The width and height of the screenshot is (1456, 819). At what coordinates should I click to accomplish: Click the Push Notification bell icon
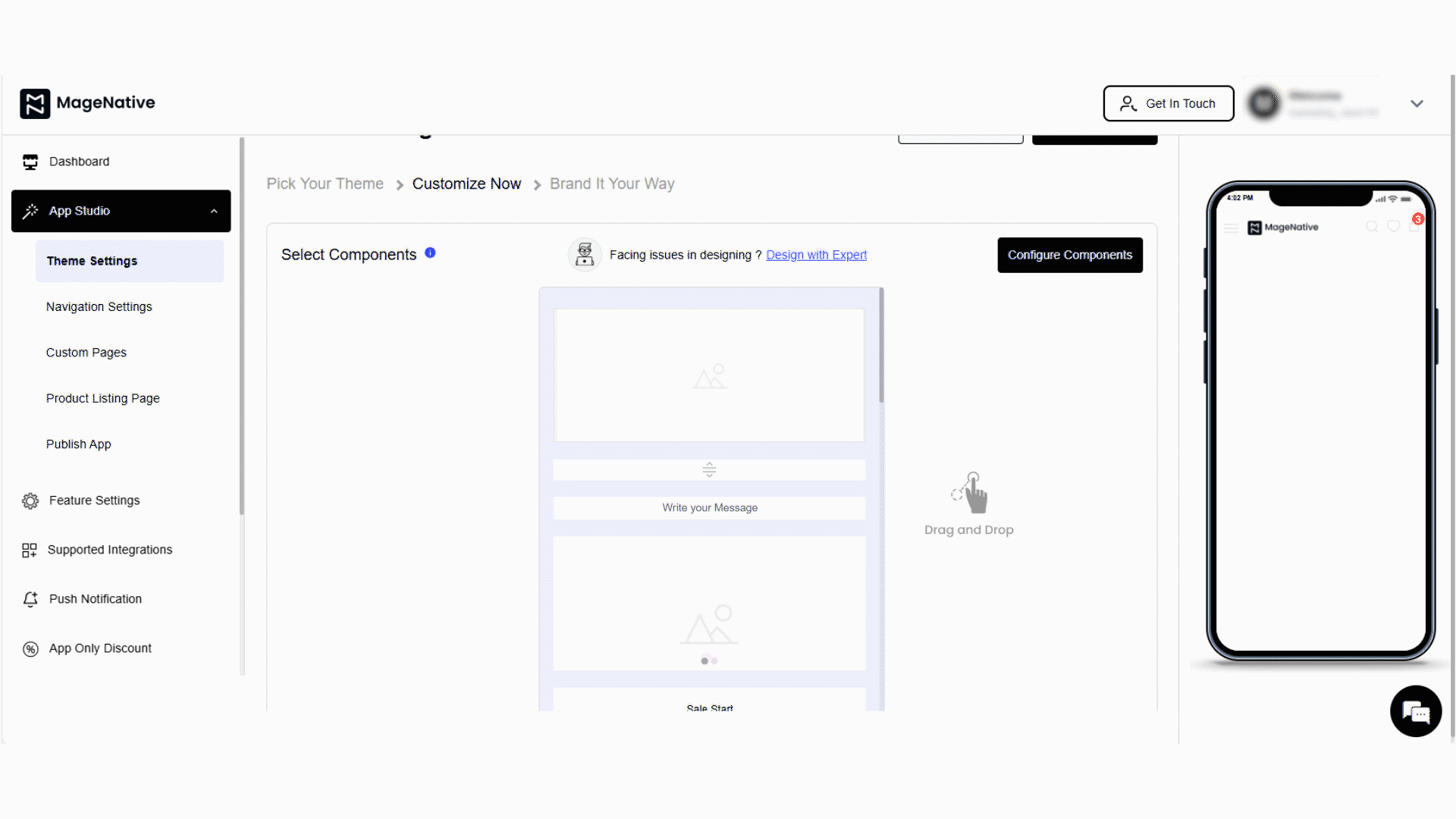30,599
